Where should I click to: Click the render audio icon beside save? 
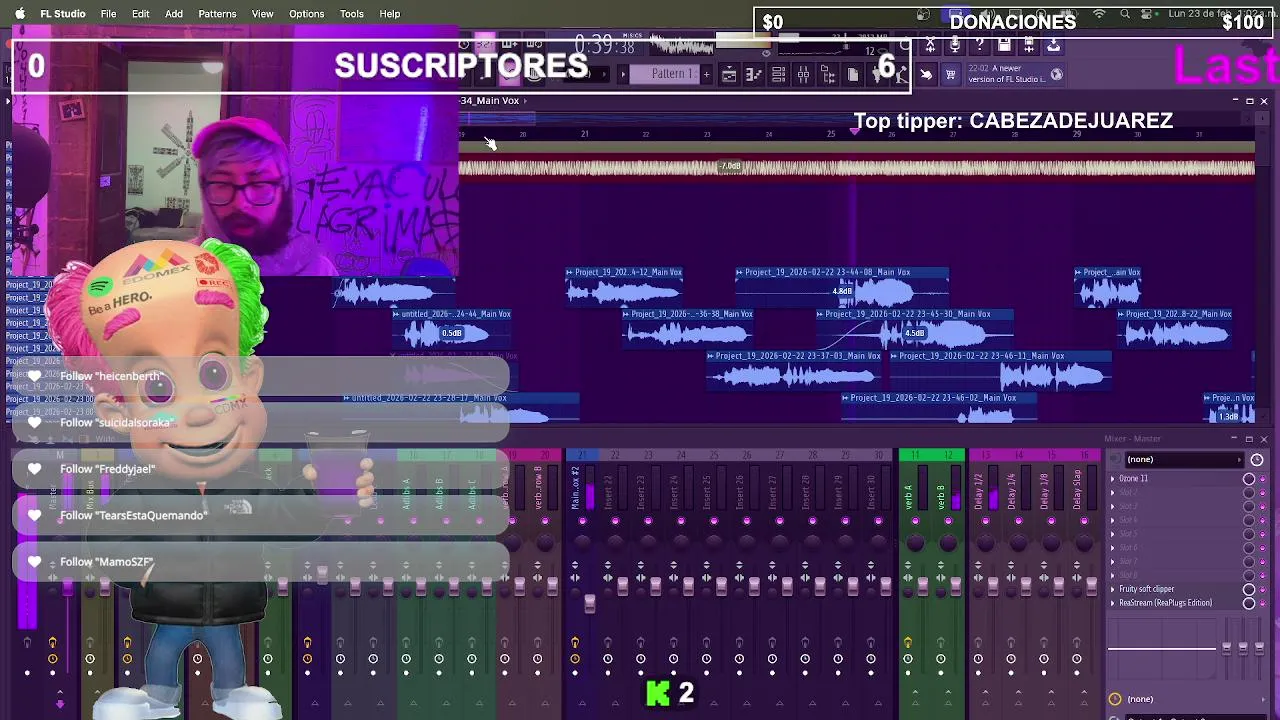pos(1029,45)
